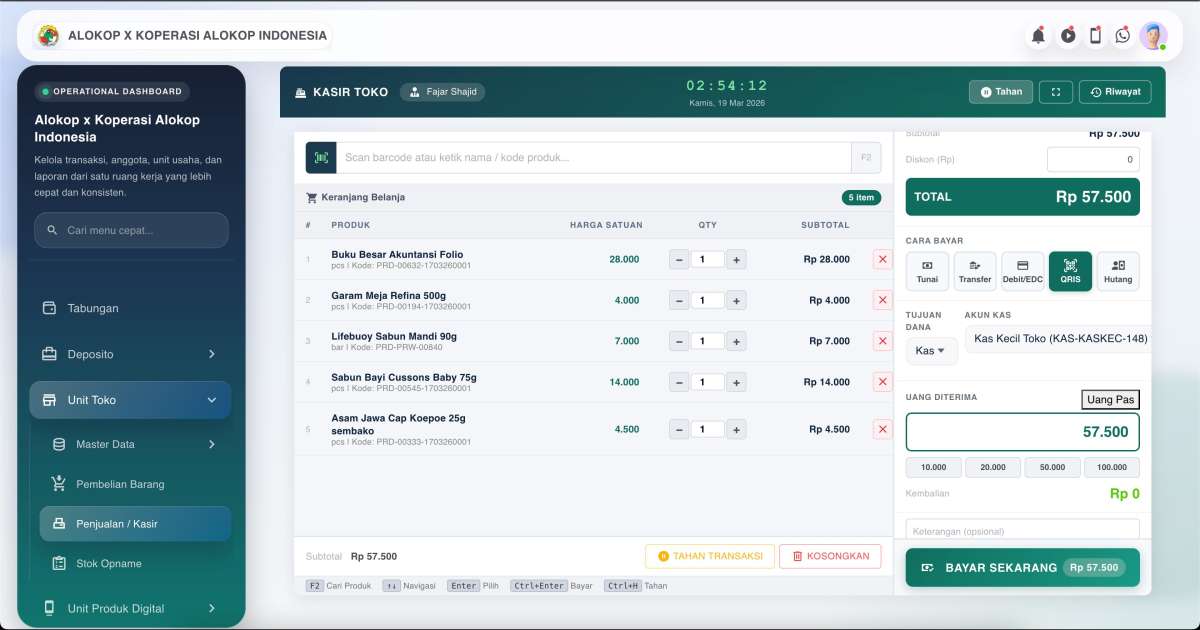Select Tunai payment method

pos(927,271)
